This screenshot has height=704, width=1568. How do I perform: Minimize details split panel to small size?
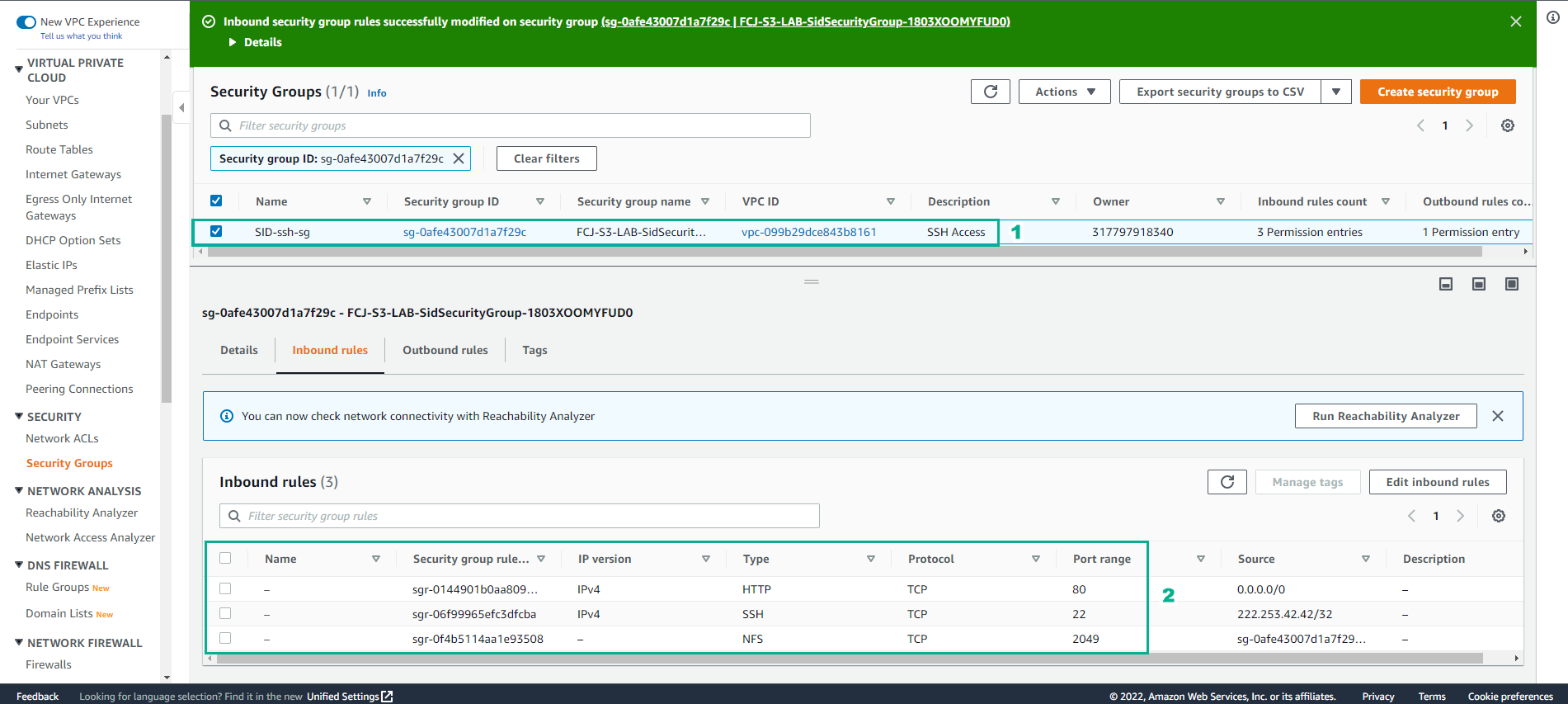pyautogui.click(x=1446, y=284)
